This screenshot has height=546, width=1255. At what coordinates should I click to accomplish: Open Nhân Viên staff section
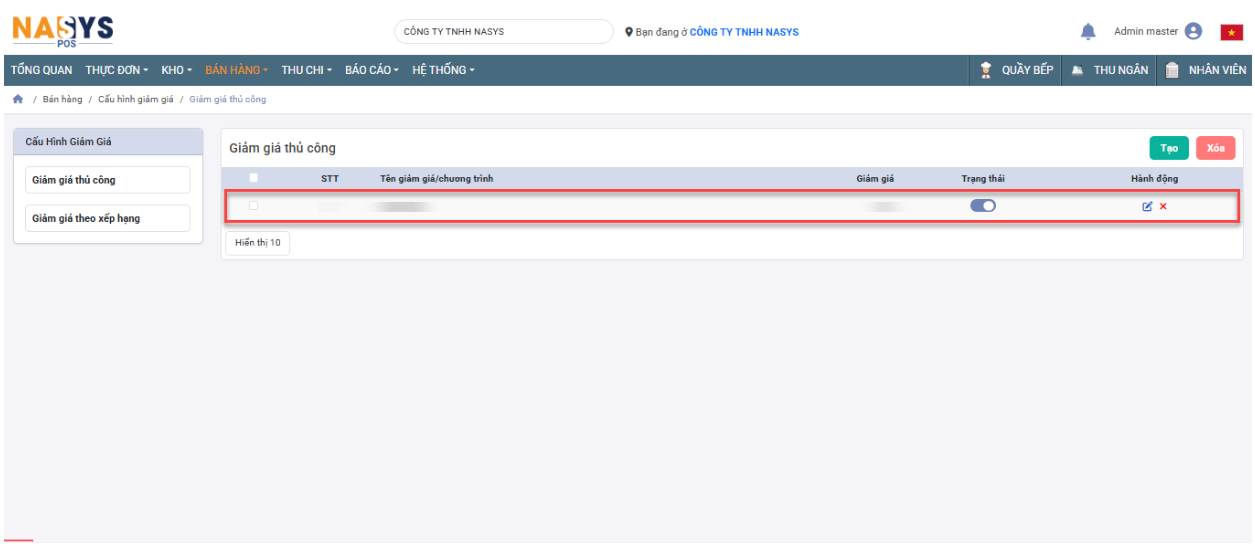[x=1206, y=70]
